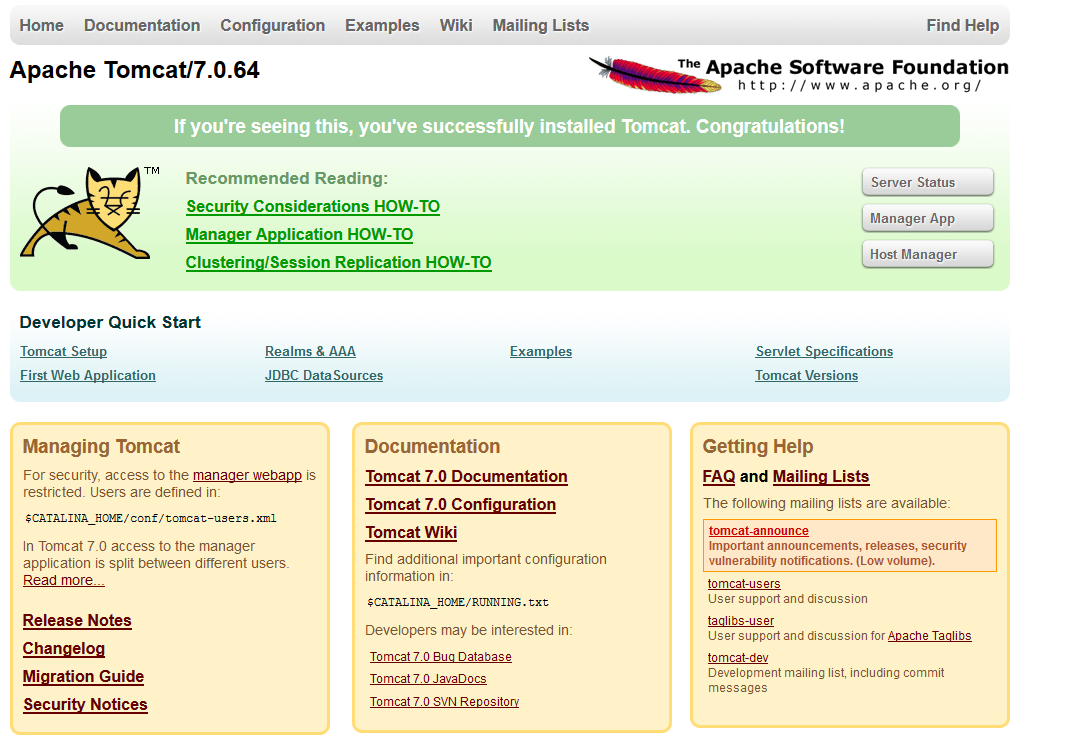Click the Apache Software Foundation feather logo

(x=798, y=74)
